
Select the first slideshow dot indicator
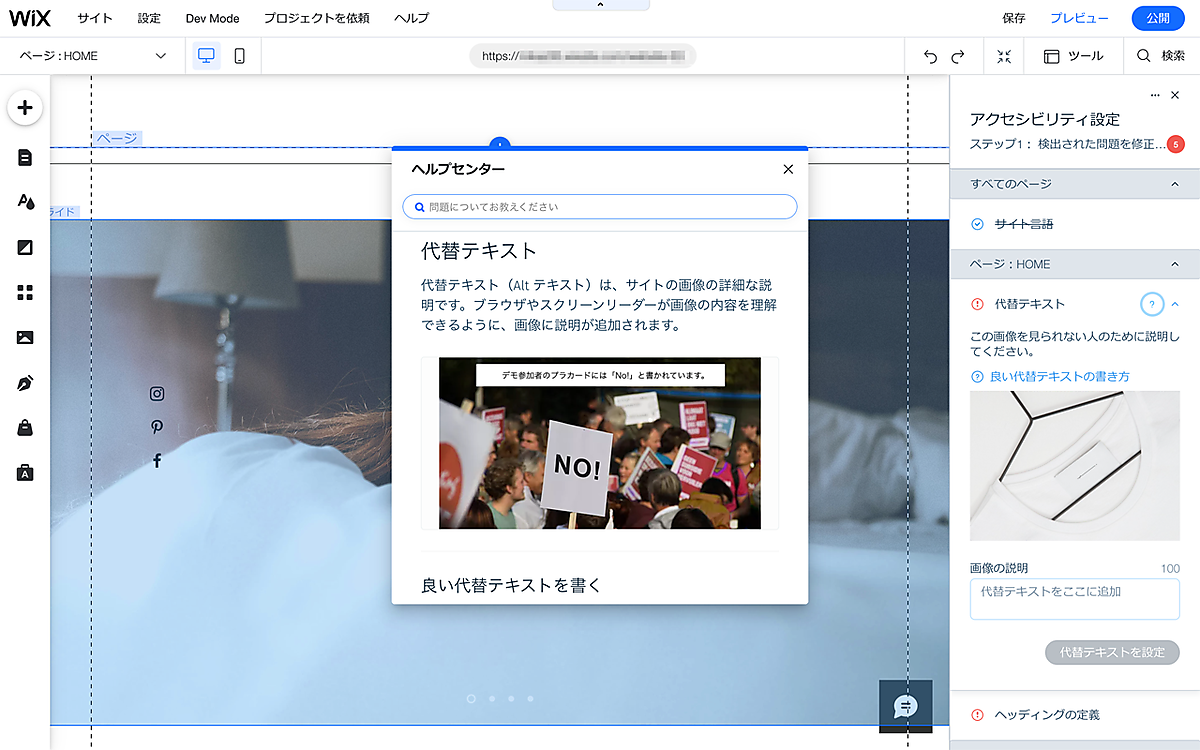point(471,699)
